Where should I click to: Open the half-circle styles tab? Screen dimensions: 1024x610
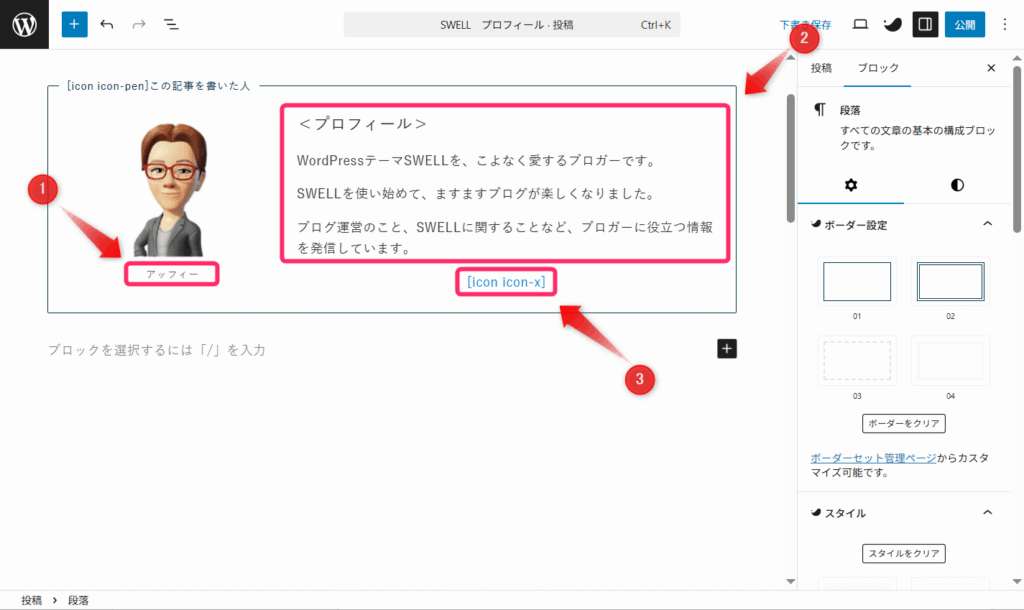pyautogui.click(x=957, y=185)
